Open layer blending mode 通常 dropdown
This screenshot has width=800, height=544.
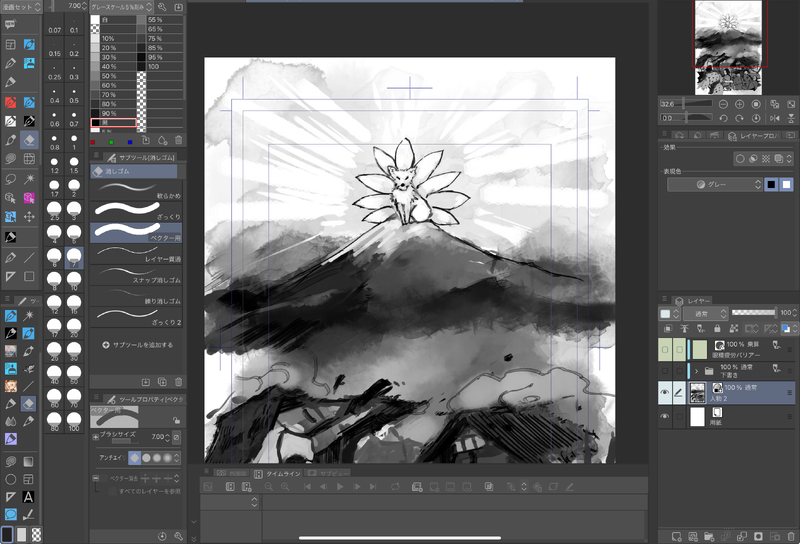[705, 313]
